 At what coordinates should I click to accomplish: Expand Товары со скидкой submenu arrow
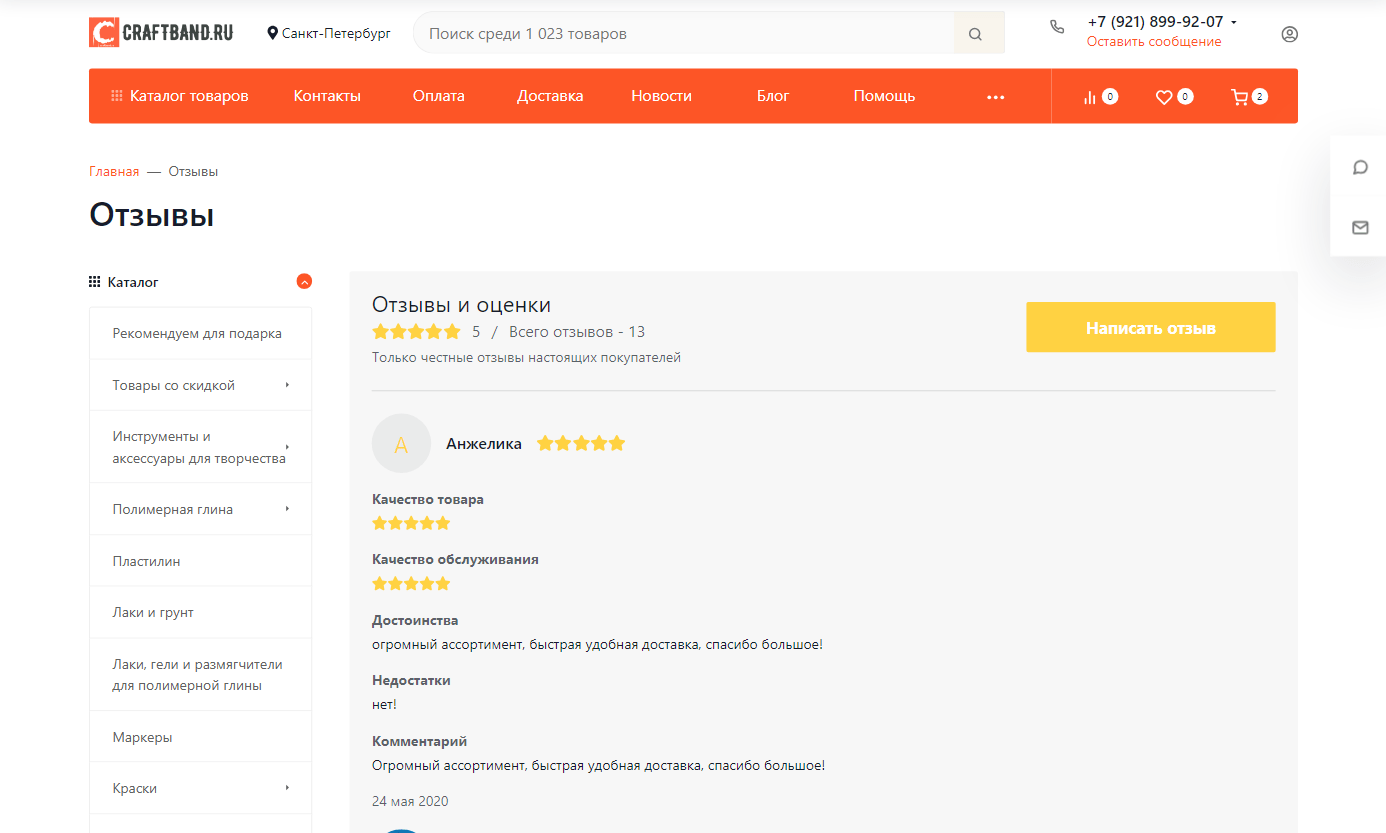tap(287, 385)
